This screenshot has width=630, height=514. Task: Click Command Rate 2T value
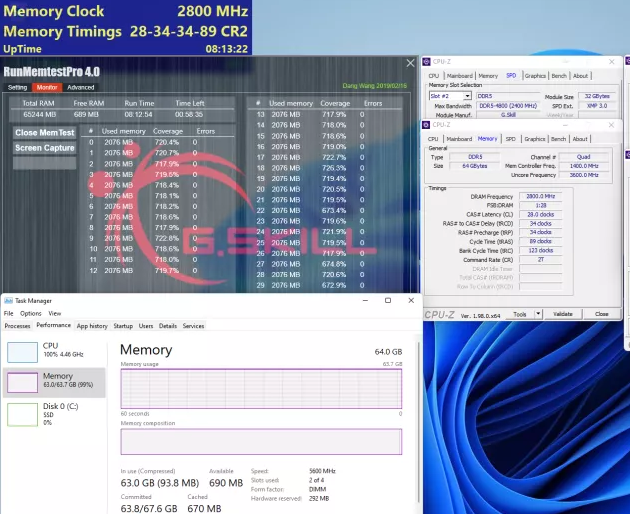tap(540, 260)
